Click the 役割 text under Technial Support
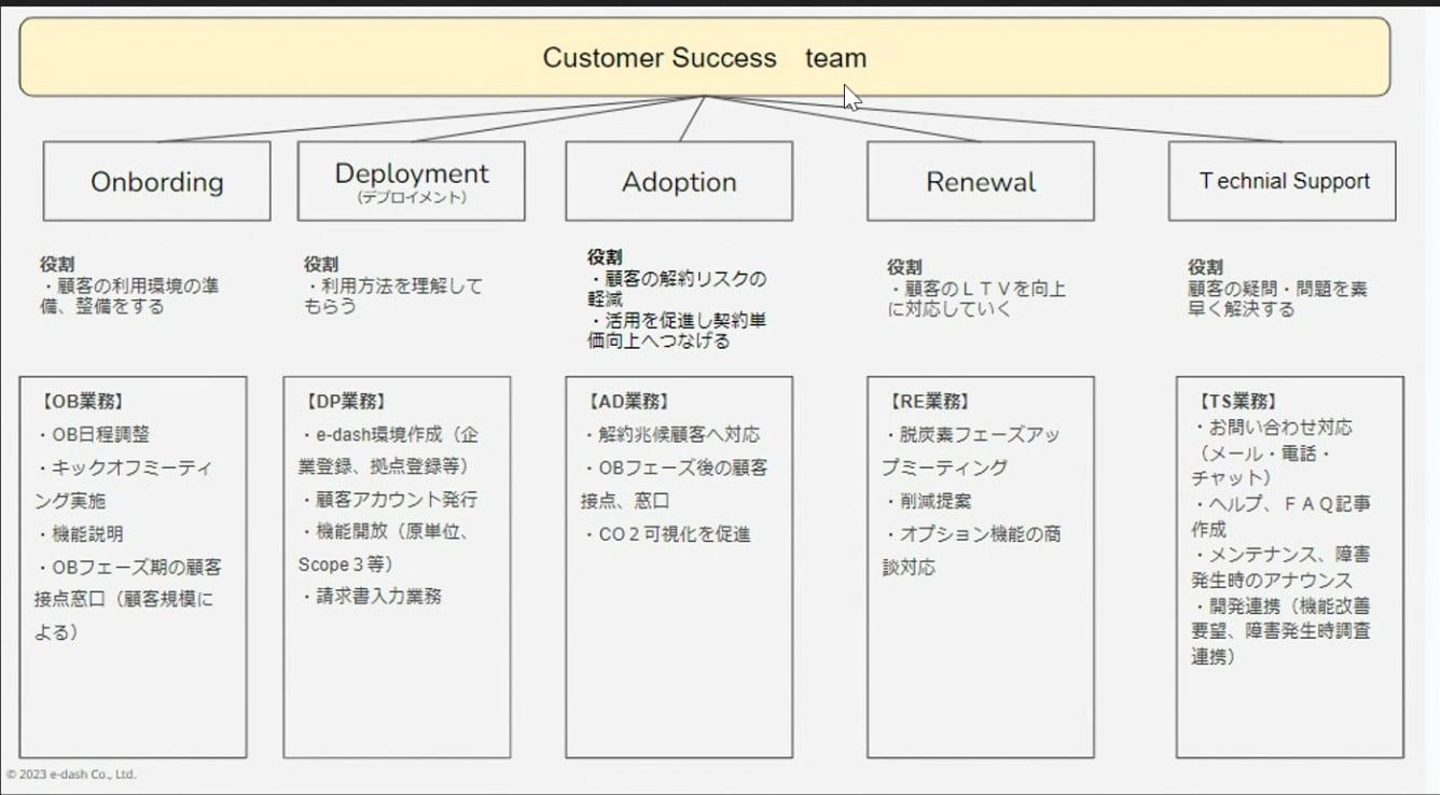The image size is (1440, 795). pyautogui.click(x=1205, y=267)
